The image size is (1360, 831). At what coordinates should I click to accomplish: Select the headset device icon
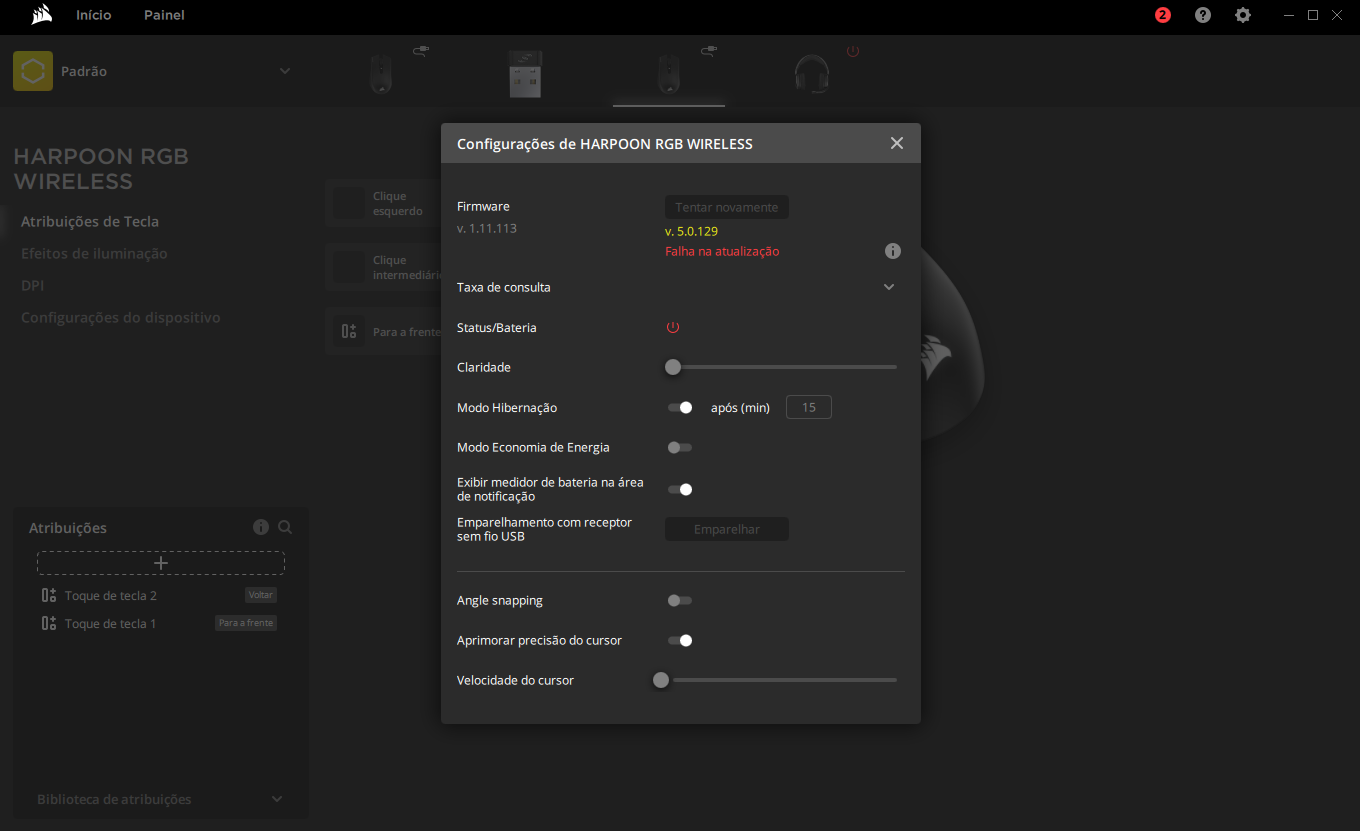point(812,74)
